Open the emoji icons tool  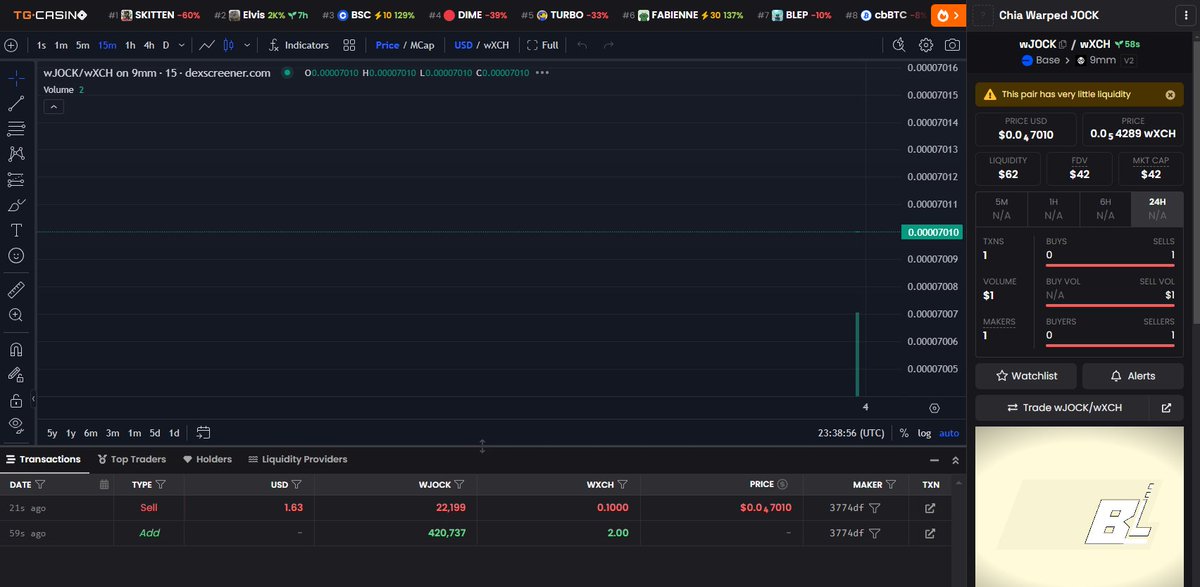[16, 256]
